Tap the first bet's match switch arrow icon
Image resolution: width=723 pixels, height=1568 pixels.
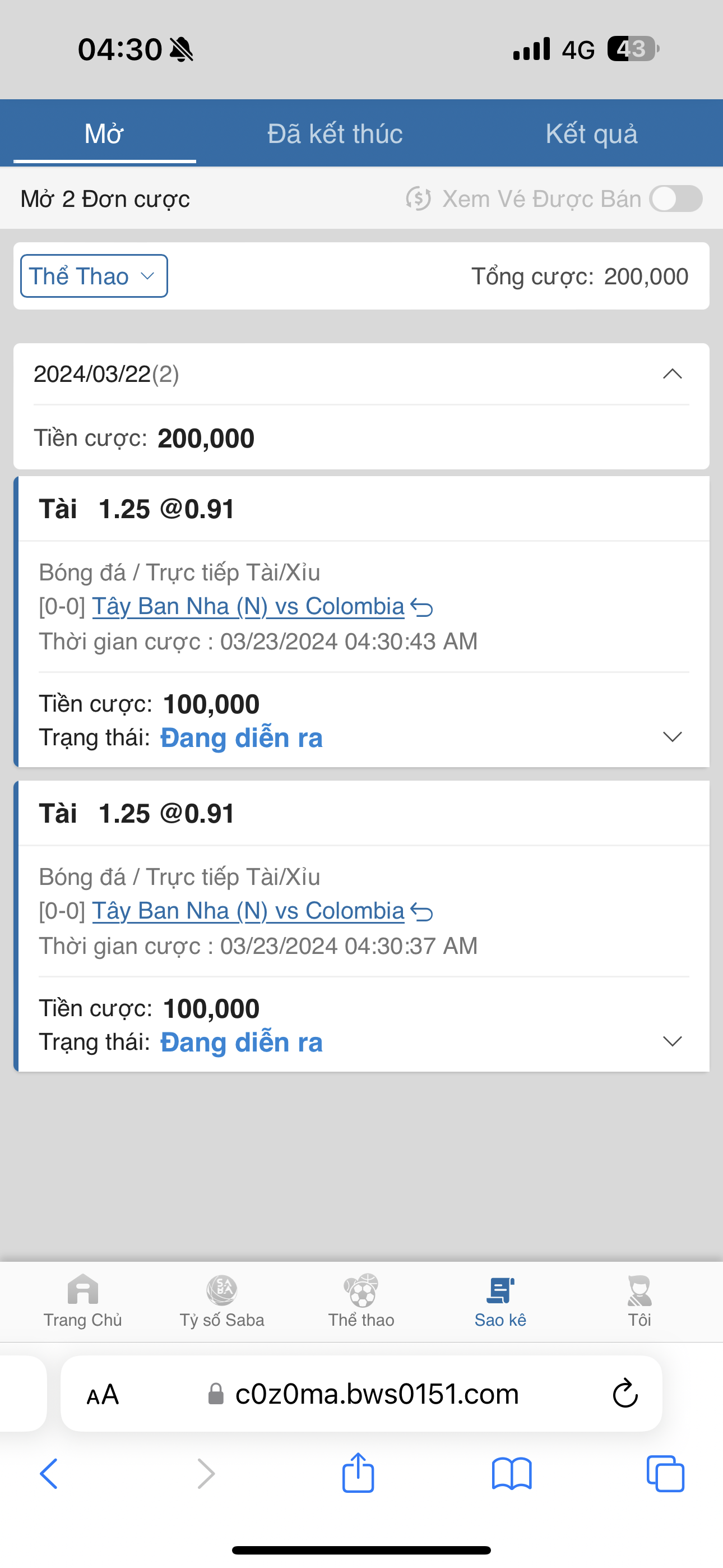click(421, 607)
